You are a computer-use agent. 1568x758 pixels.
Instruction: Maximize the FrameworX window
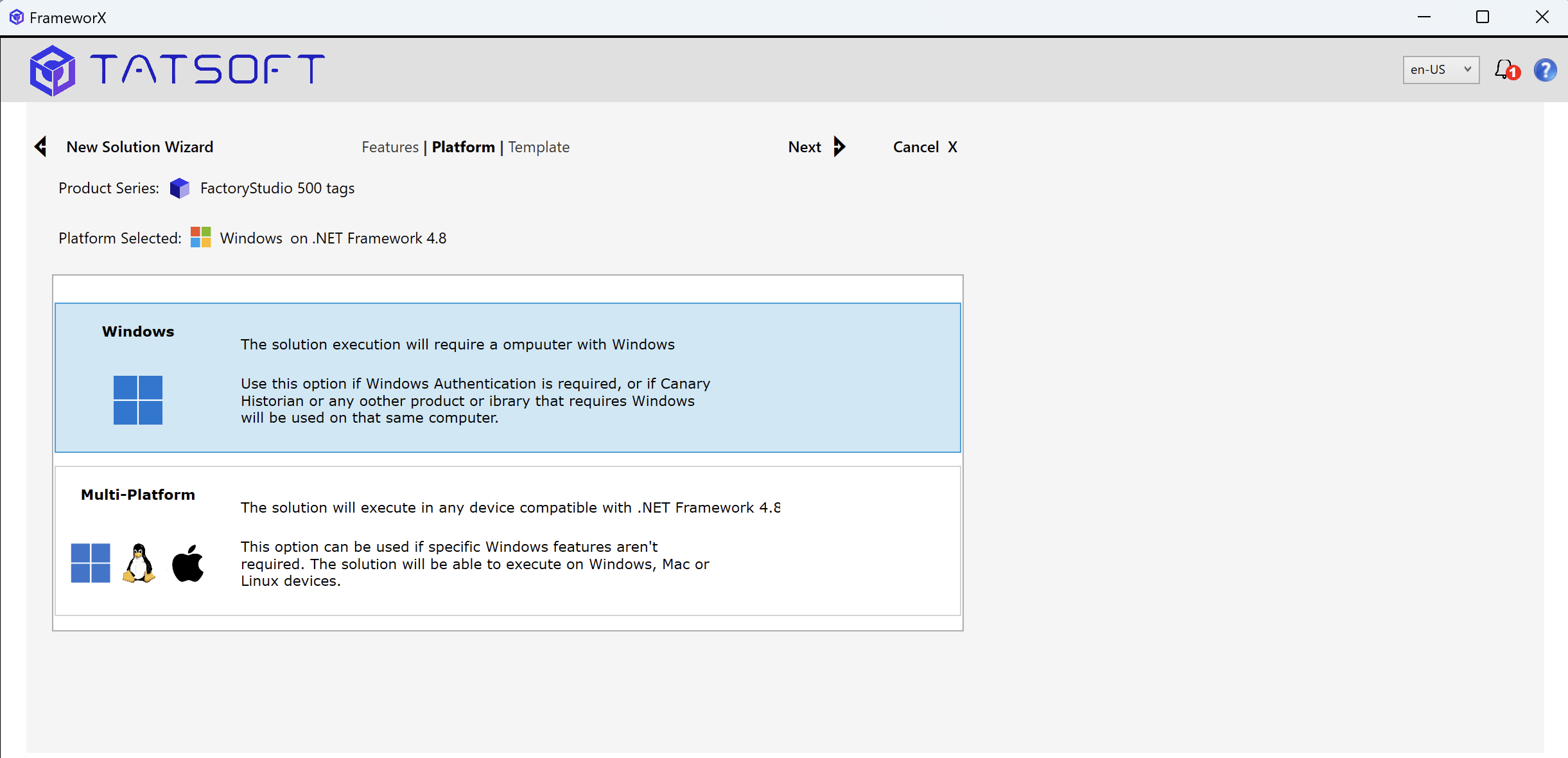[1483, 17]
